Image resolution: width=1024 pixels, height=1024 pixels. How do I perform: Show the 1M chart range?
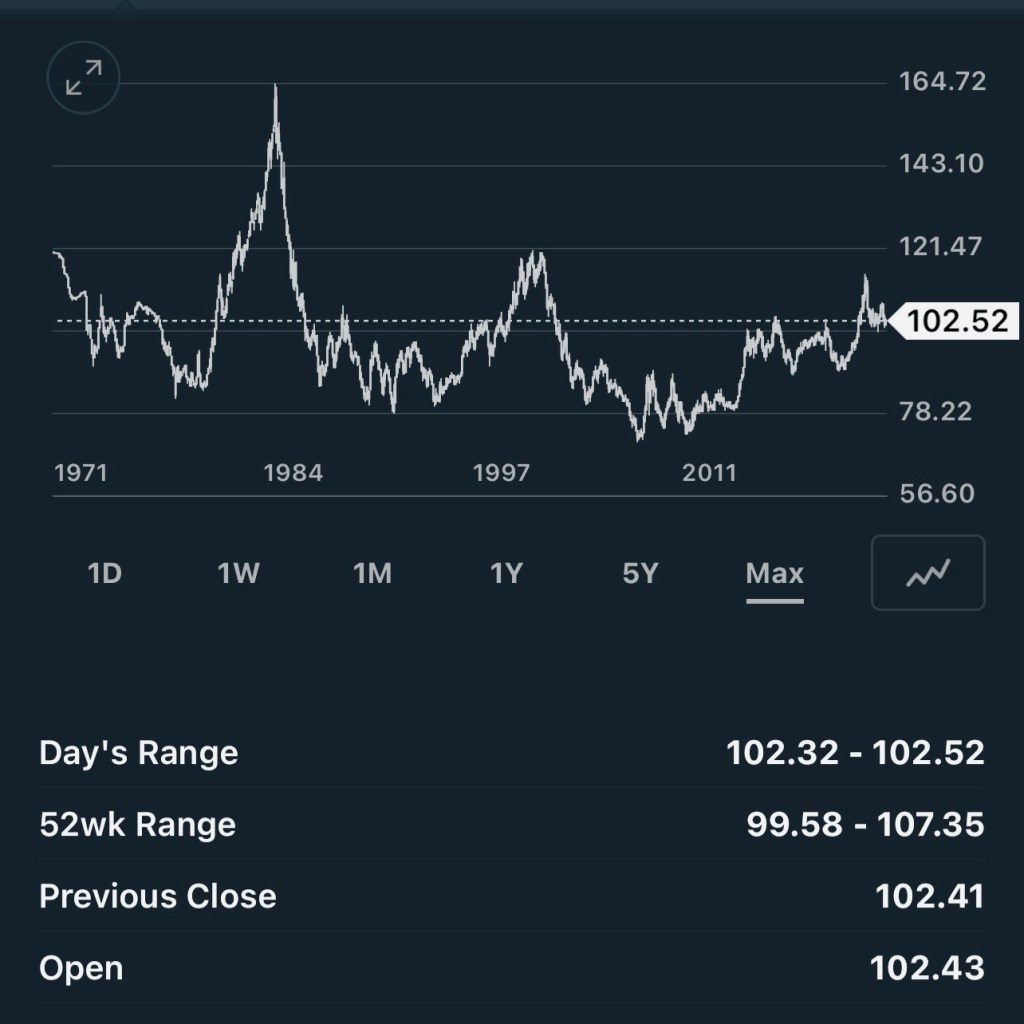372,573
